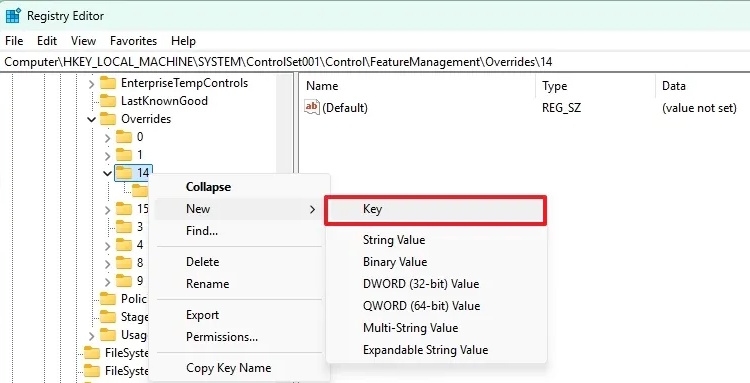Screen dimensions: 750x383
Task: Create a new QWORD (64-bit) Value
Action: pos(435,306)
